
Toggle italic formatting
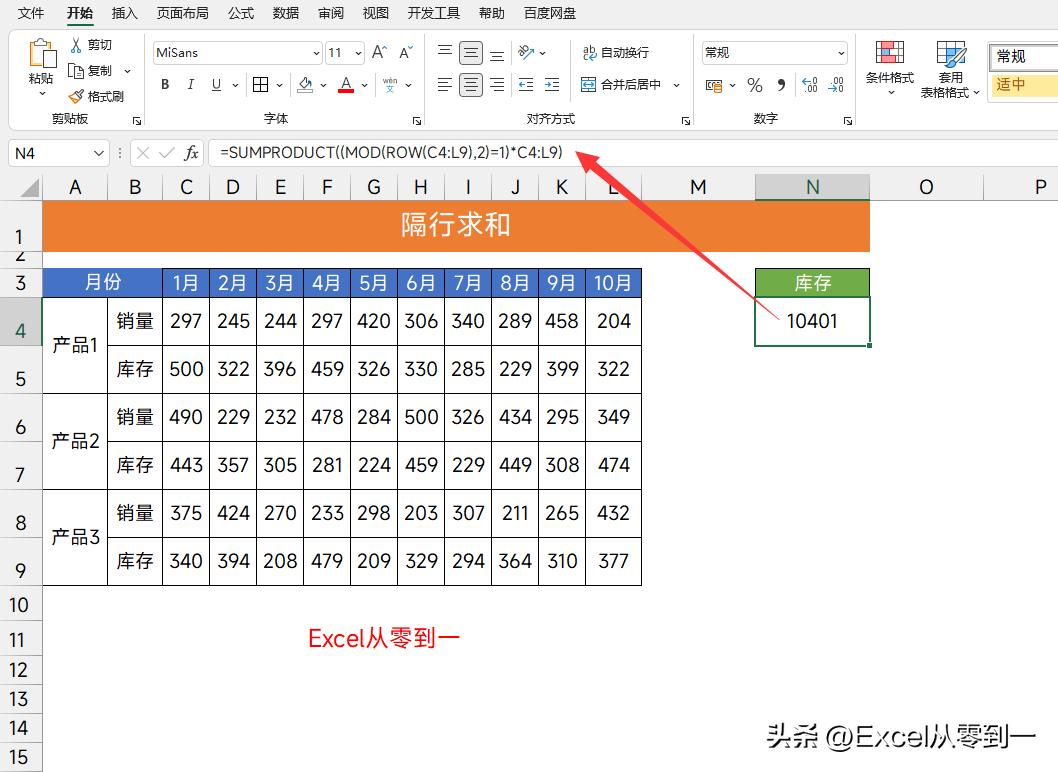(191, 85)
